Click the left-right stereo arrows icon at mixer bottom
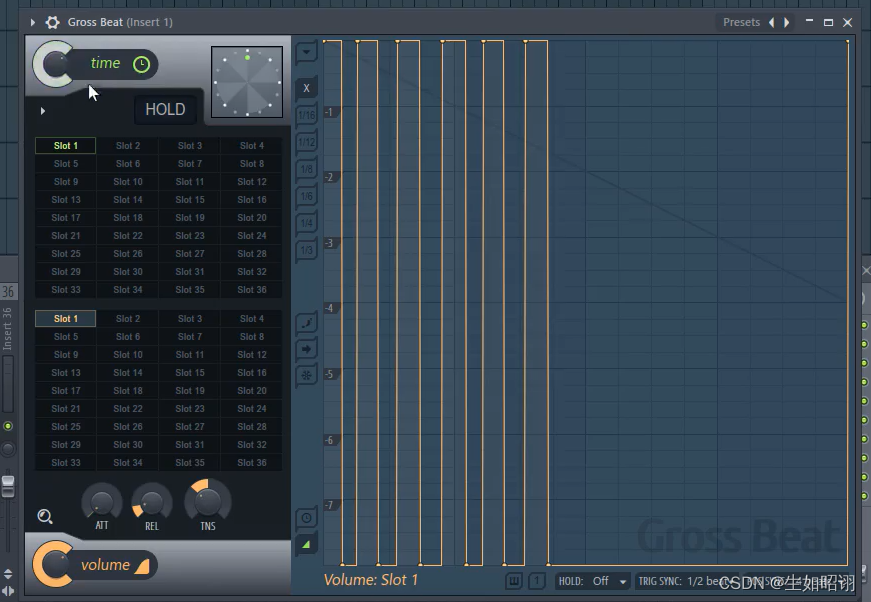Screen dimensions: 871x602 (x=8, y=590)
